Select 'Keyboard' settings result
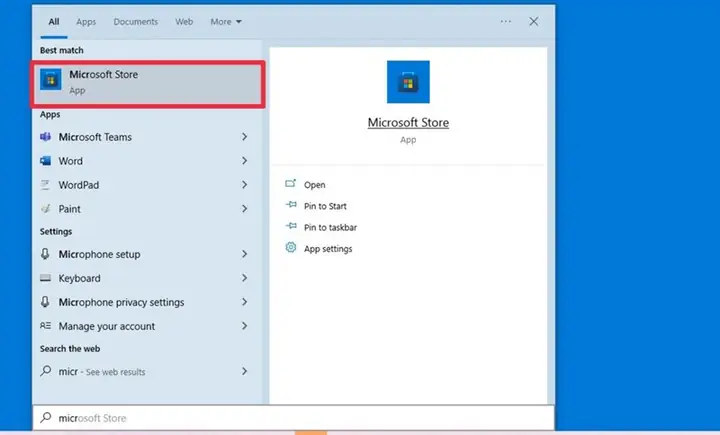This screenshot has width=720, height=435. tap(79, 278)
